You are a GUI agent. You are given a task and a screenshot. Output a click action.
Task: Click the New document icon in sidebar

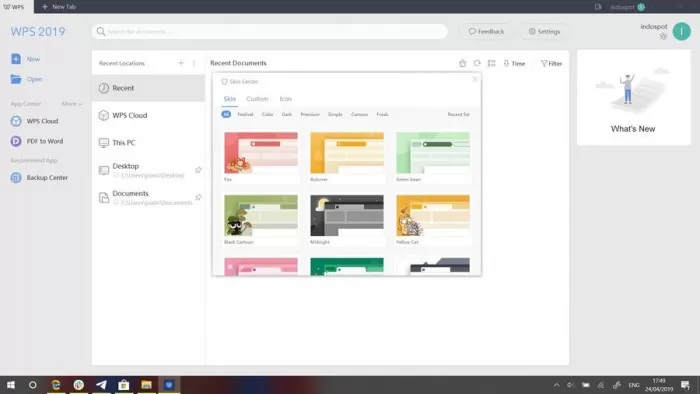[16, 59]
